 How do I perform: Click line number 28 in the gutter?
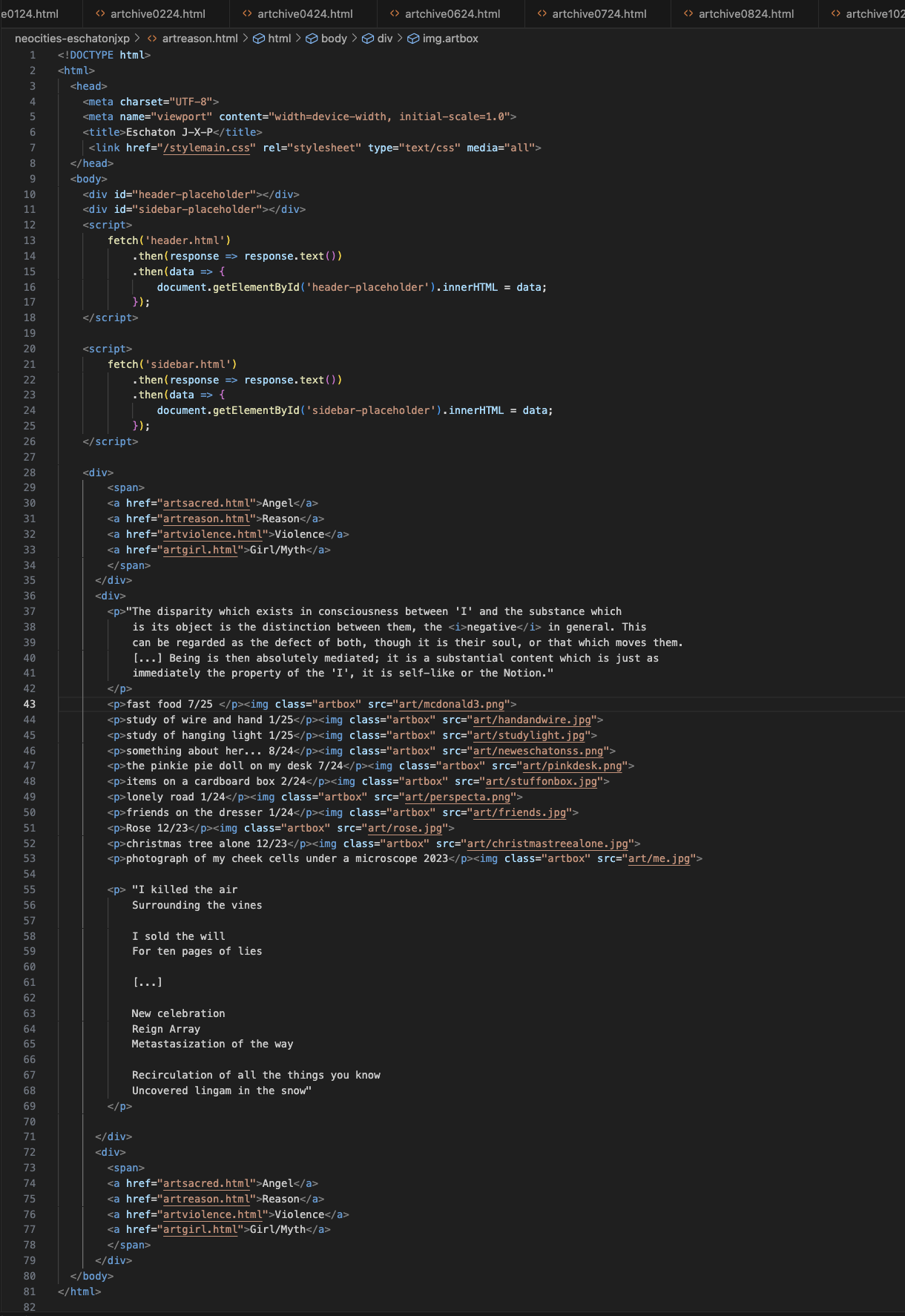click(30, 473)
